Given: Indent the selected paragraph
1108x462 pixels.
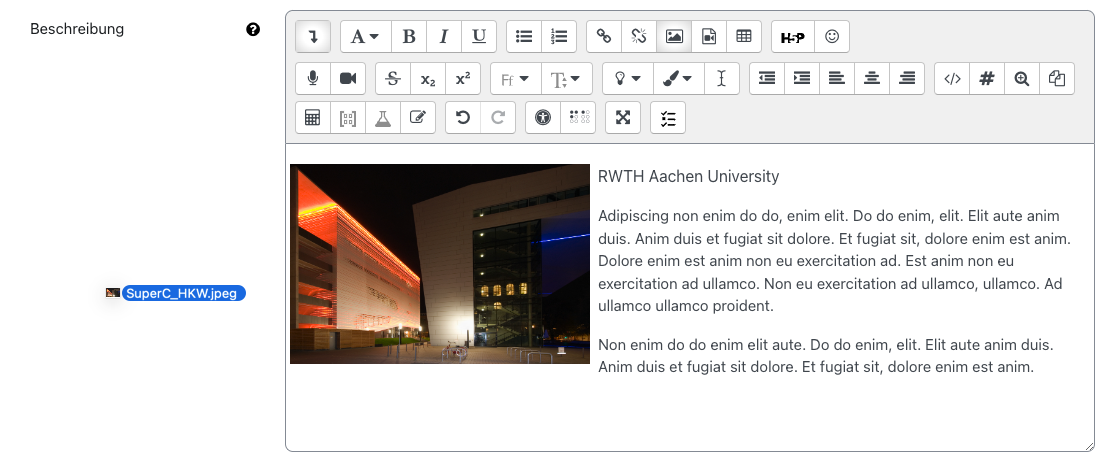Looking at the screenshot, I should point(802,78).
